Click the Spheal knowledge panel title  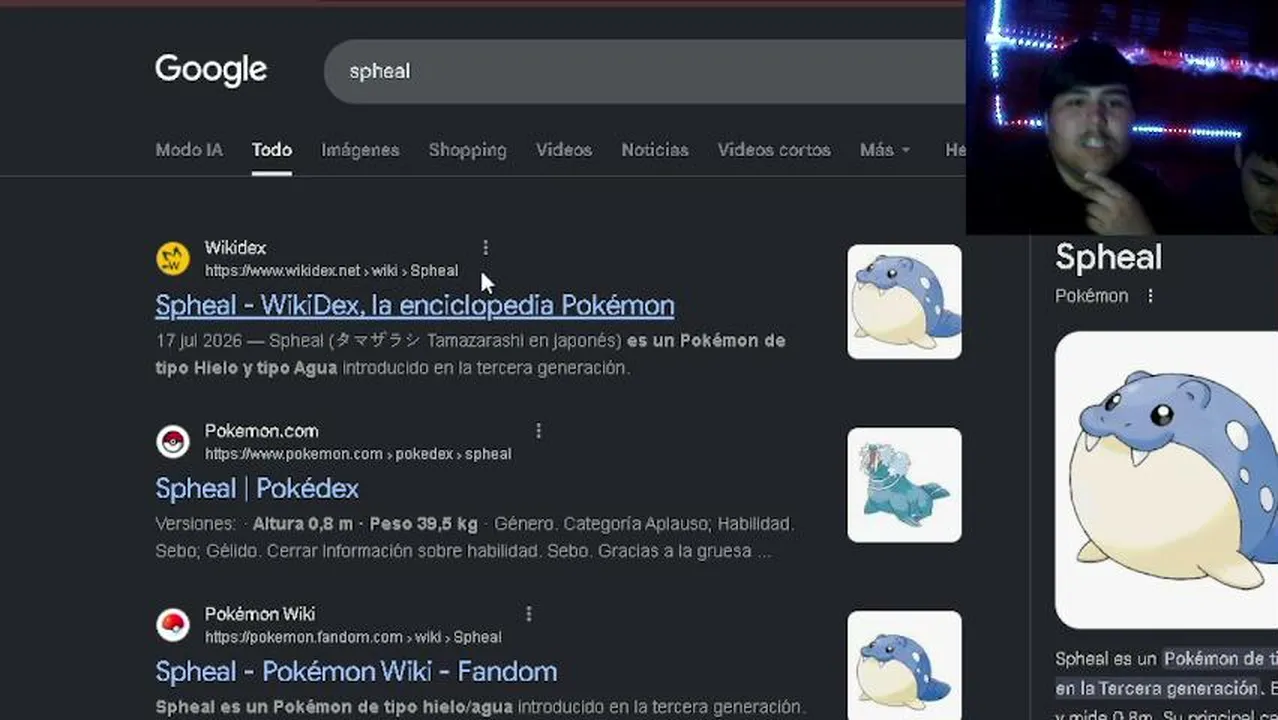point(1108,258)
